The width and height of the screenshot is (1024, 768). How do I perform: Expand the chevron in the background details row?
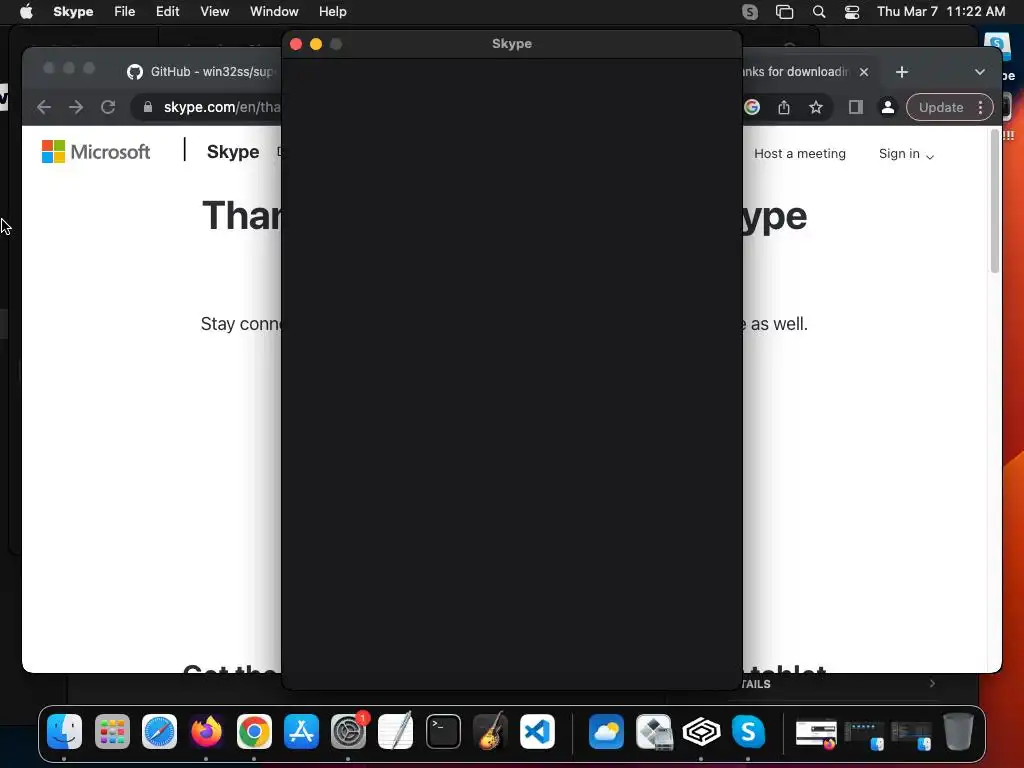(x=932, y=683)
